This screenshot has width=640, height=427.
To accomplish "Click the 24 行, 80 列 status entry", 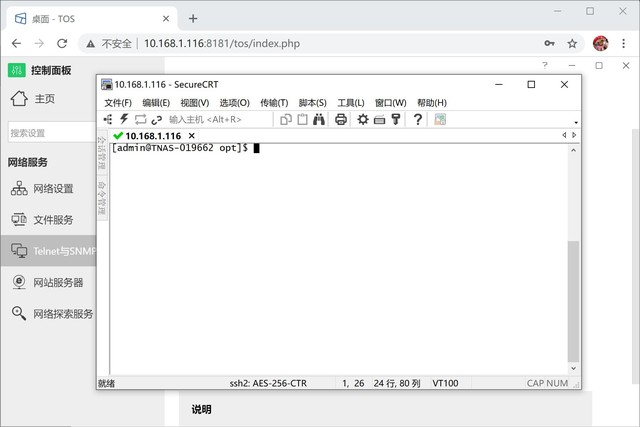I will [x=397, y=383].
